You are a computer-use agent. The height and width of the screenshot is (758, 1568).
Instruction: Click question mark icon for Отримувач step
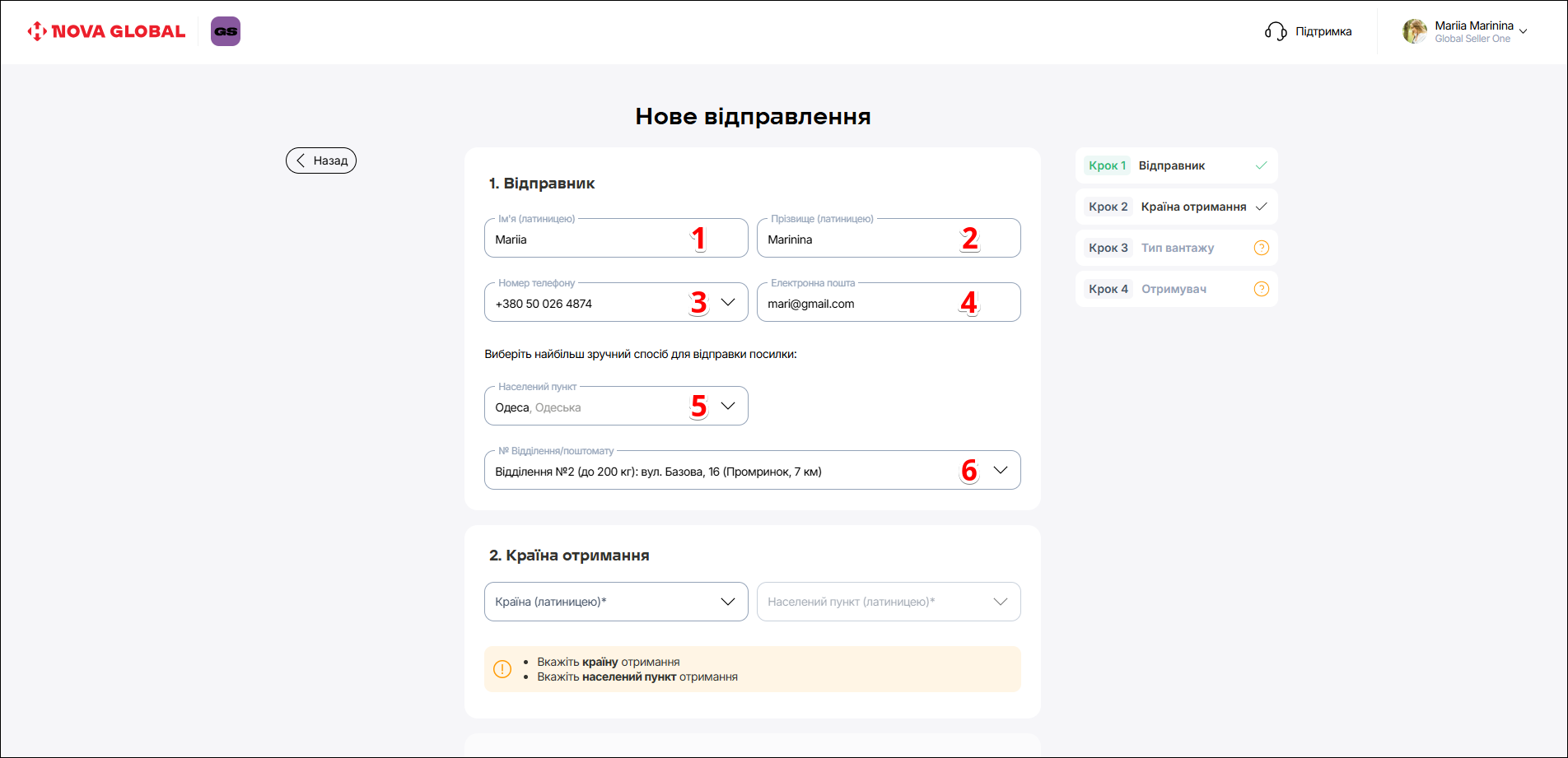click(x=1261, y=289)
